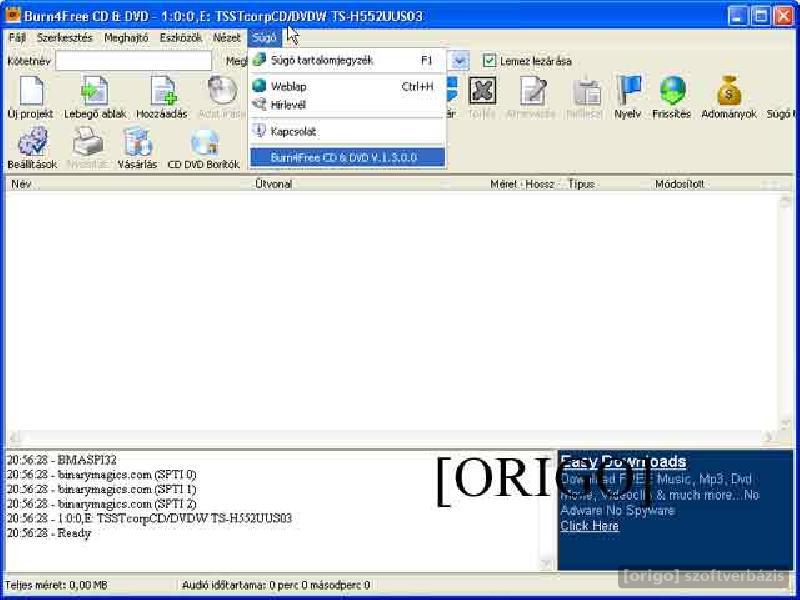Click log line binarymagics.com (SPTI 2)
800x600 pixels.
[102, 504]
